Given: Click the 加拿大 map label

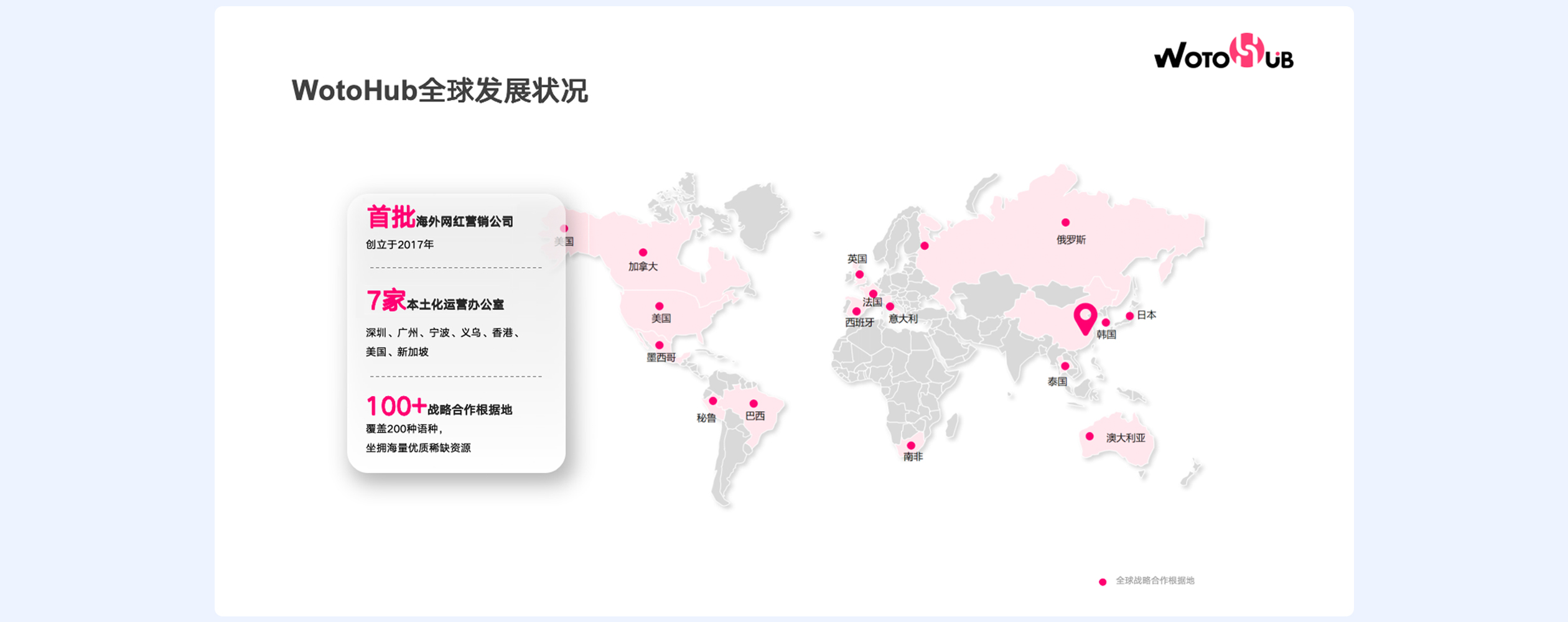Looking at the screenshot, I should (x=643, y=267).
